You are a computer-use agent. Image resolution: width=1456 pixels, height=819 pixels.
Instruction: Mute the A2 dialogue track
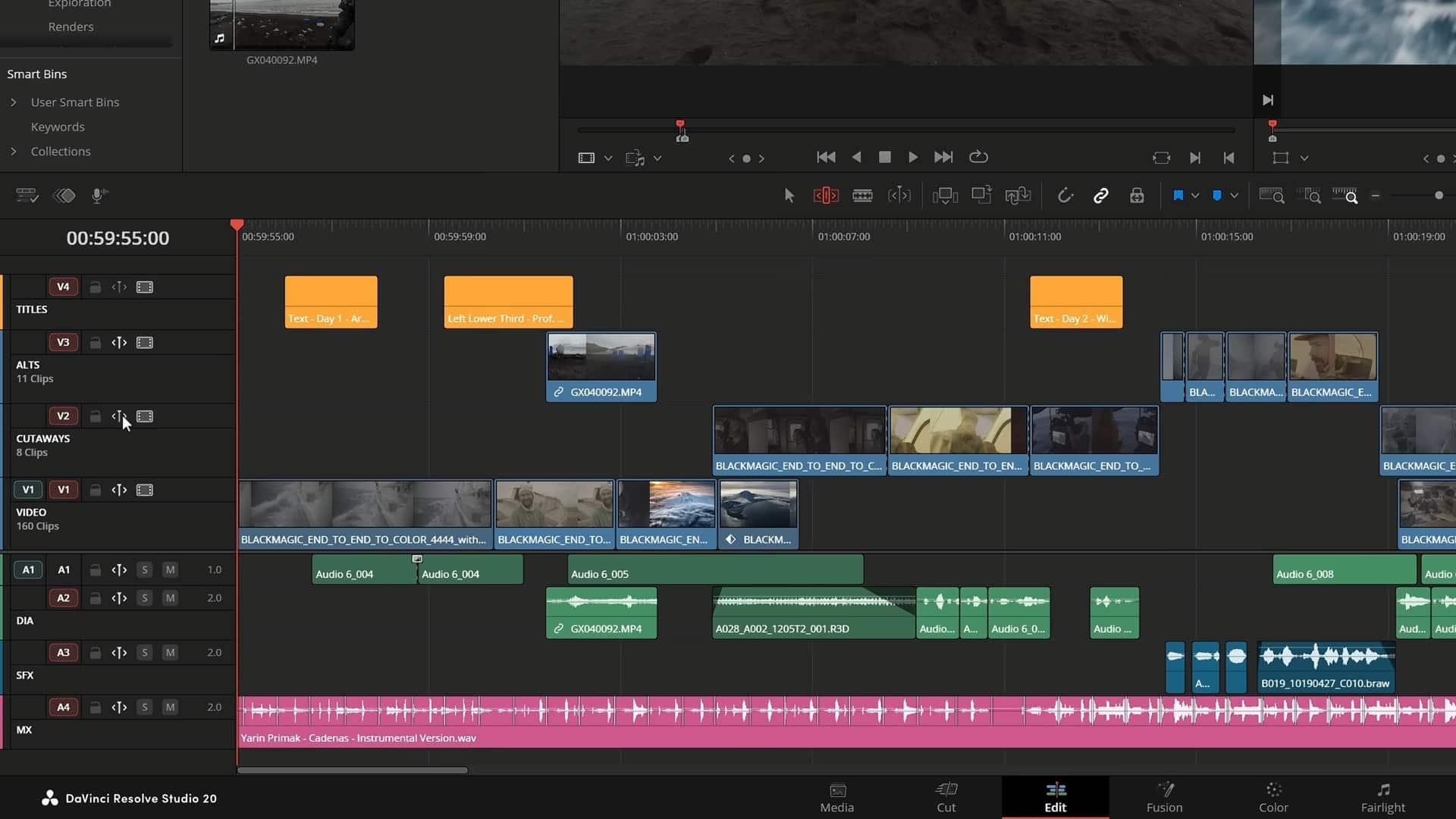coord(170,598)
